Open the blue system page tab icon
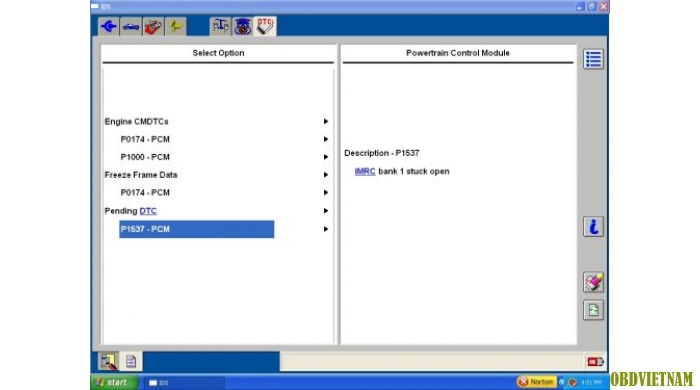This screenshot has height=390, width=700. pos(108,26)
